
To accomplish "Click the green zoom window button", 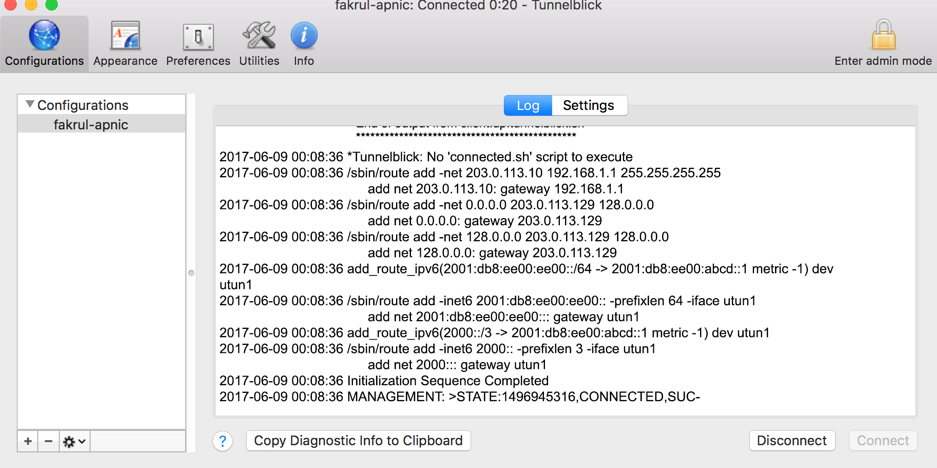I will tap(51, 4).
